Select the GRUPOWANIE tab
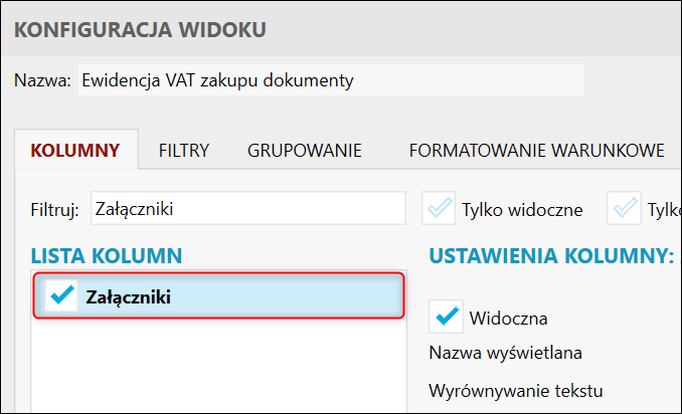Screen dimensions: 682x414 pos(304,151)
